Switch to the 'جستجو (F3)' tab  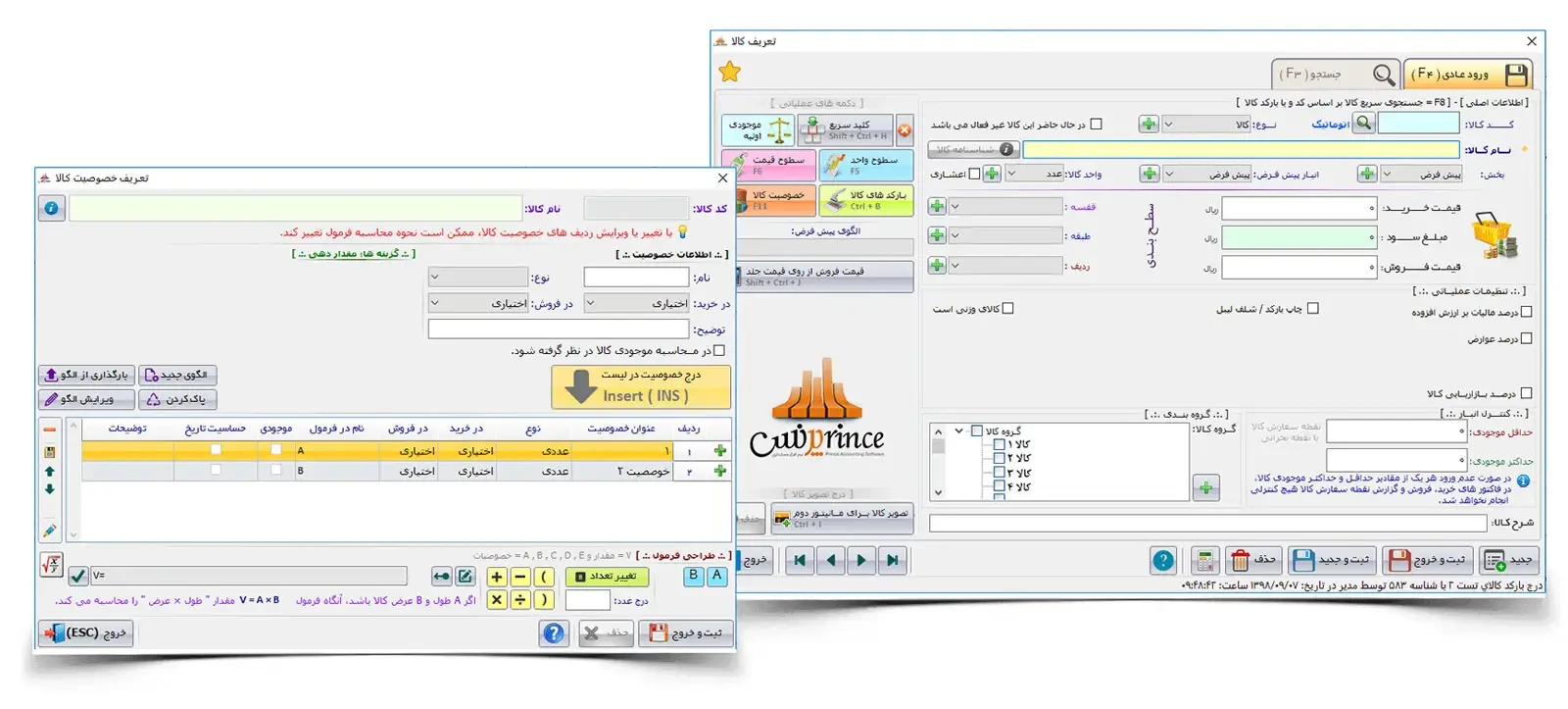point(1335,75)
